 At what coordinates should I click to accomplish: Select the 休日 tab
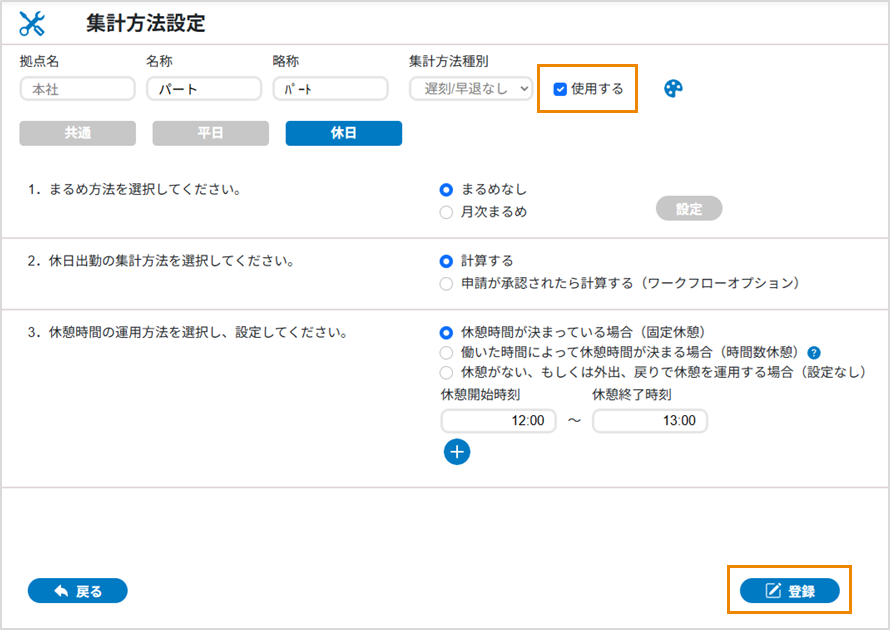click(343, 133)
